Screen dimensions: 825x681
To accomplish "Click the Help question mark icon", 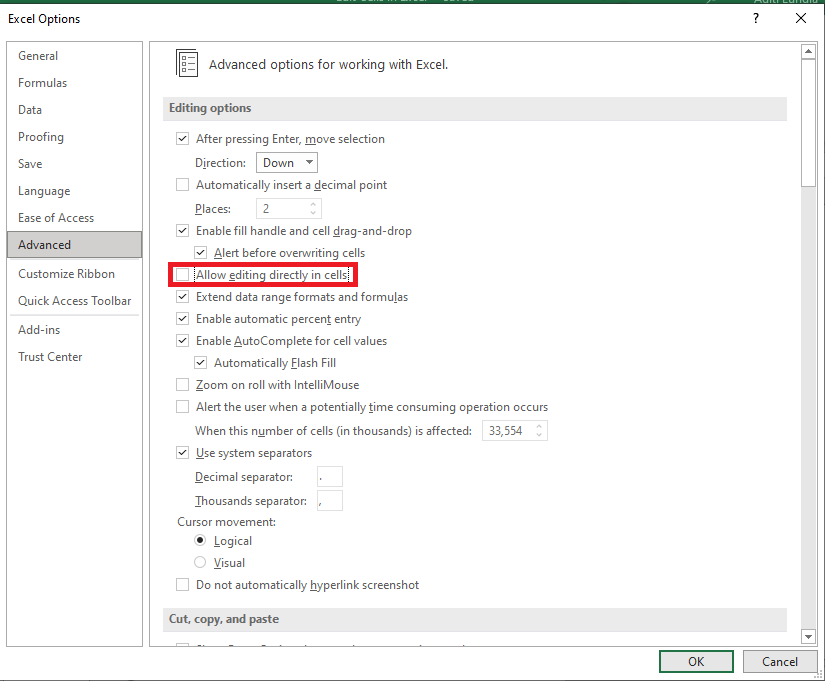I will [x=755, y=18].
